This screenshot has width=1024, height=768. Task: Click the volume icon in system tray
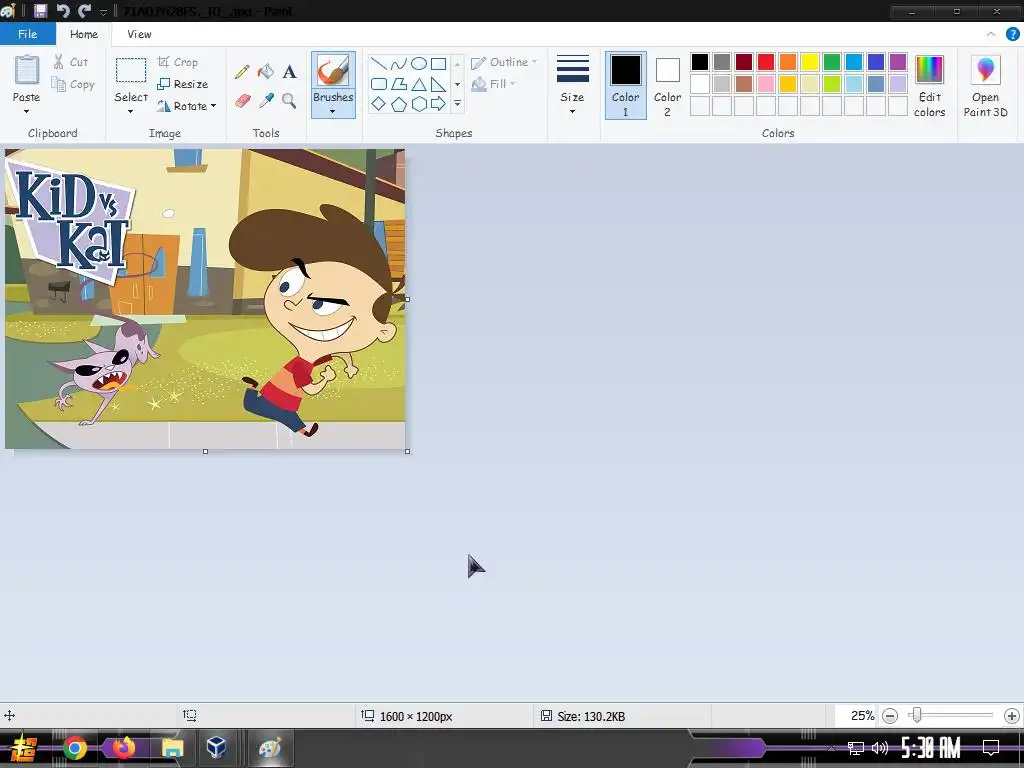pos(880,748)
